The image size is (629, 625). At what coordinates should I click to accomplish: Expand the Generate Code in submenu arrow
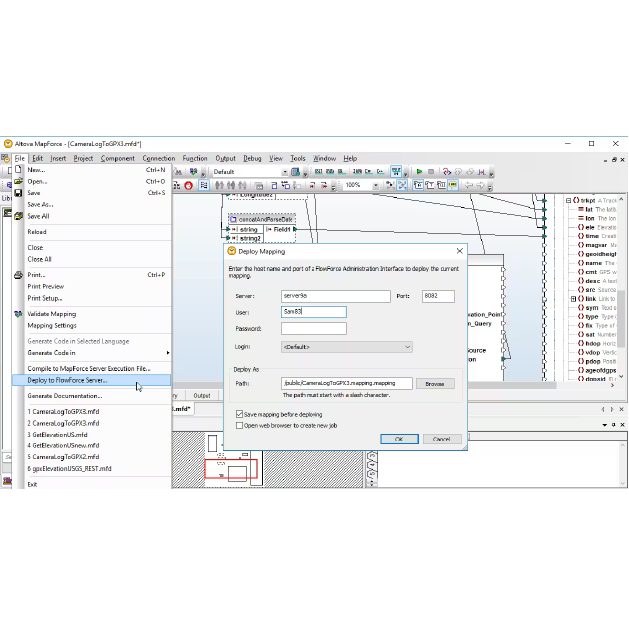(168, 353)
